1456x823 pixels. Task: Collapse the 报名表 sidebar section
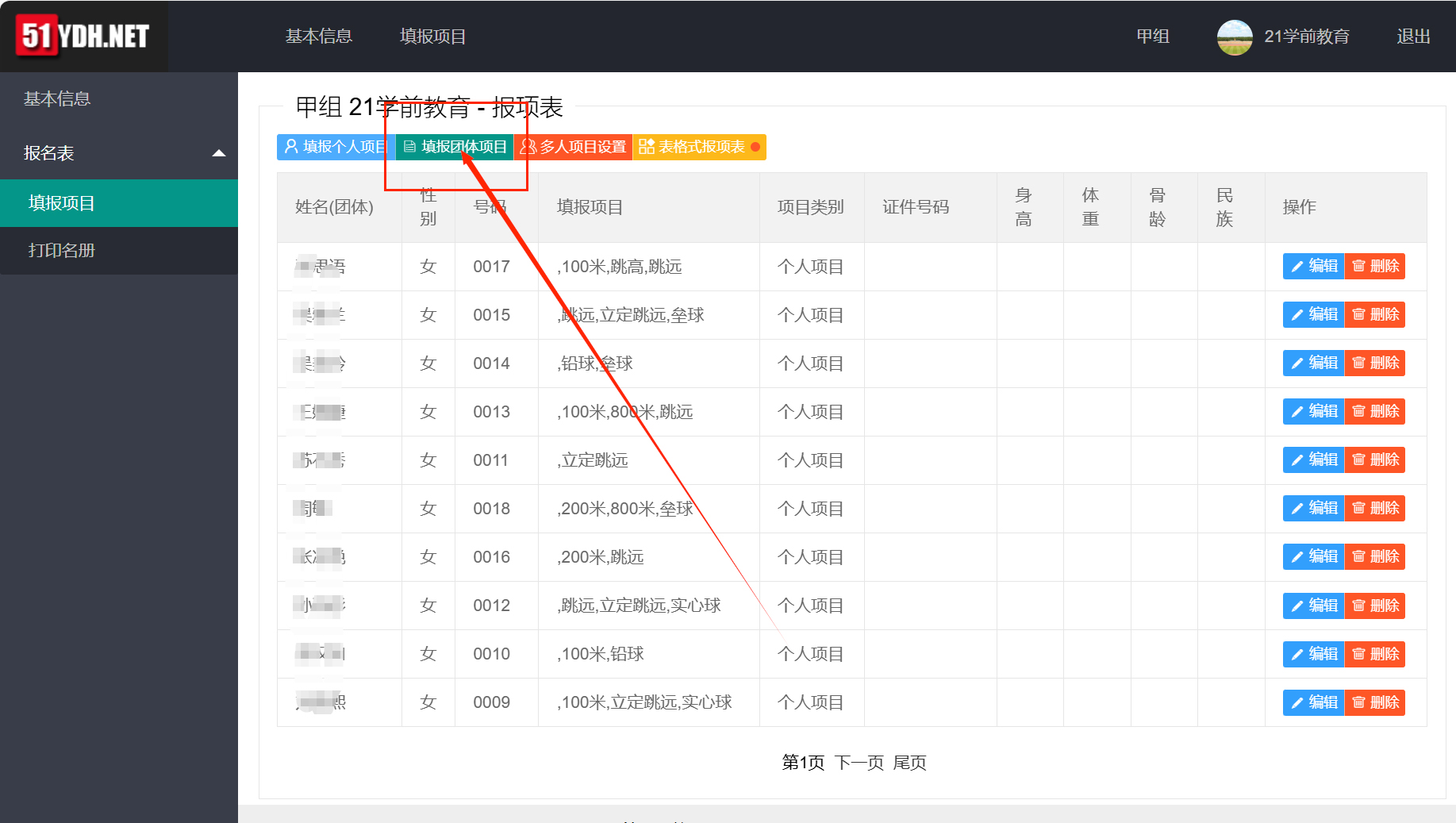pos(119,152)
